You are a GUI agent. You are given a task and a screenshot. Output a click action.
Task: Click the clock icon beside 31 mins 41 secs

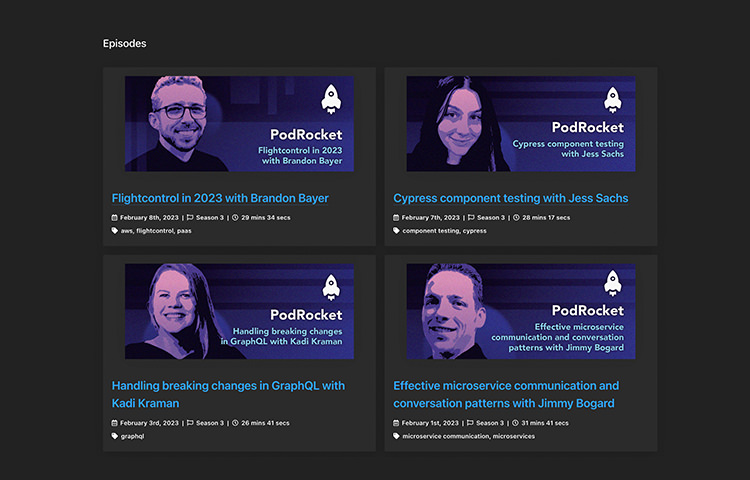coord(516,423)
